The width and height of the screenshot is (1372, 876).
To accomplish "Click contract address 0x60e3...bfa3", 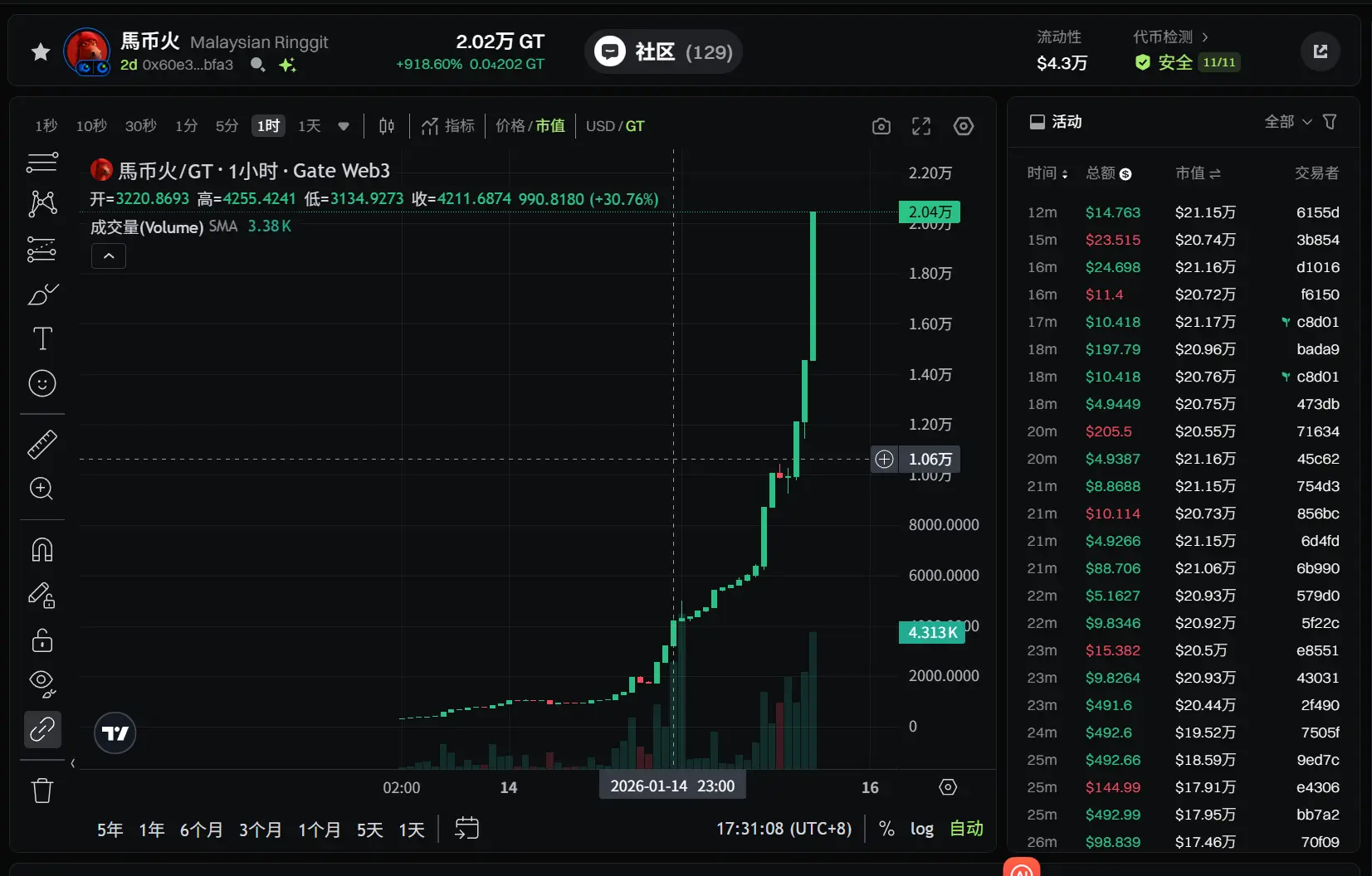I will pyautogui.click(x=188, y=65).
